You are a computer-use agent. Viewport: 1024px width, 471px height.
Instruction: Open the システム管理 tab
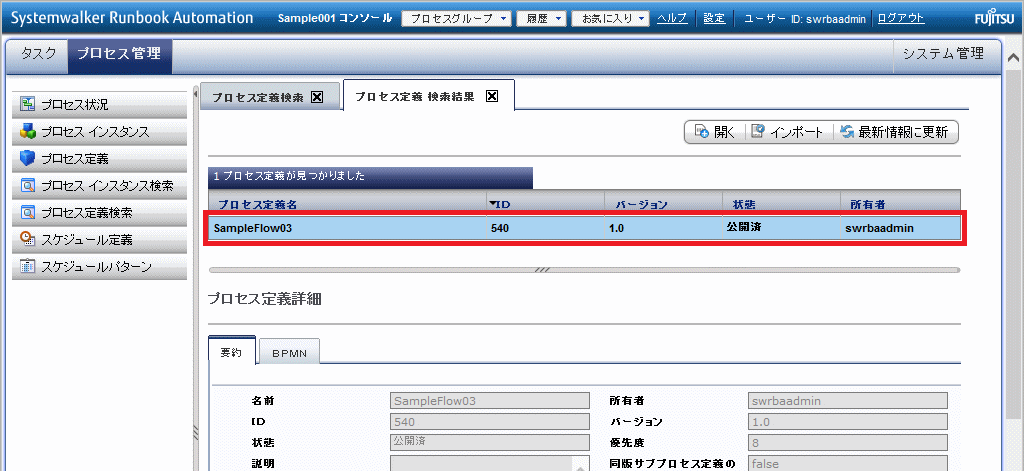point(943,54)
